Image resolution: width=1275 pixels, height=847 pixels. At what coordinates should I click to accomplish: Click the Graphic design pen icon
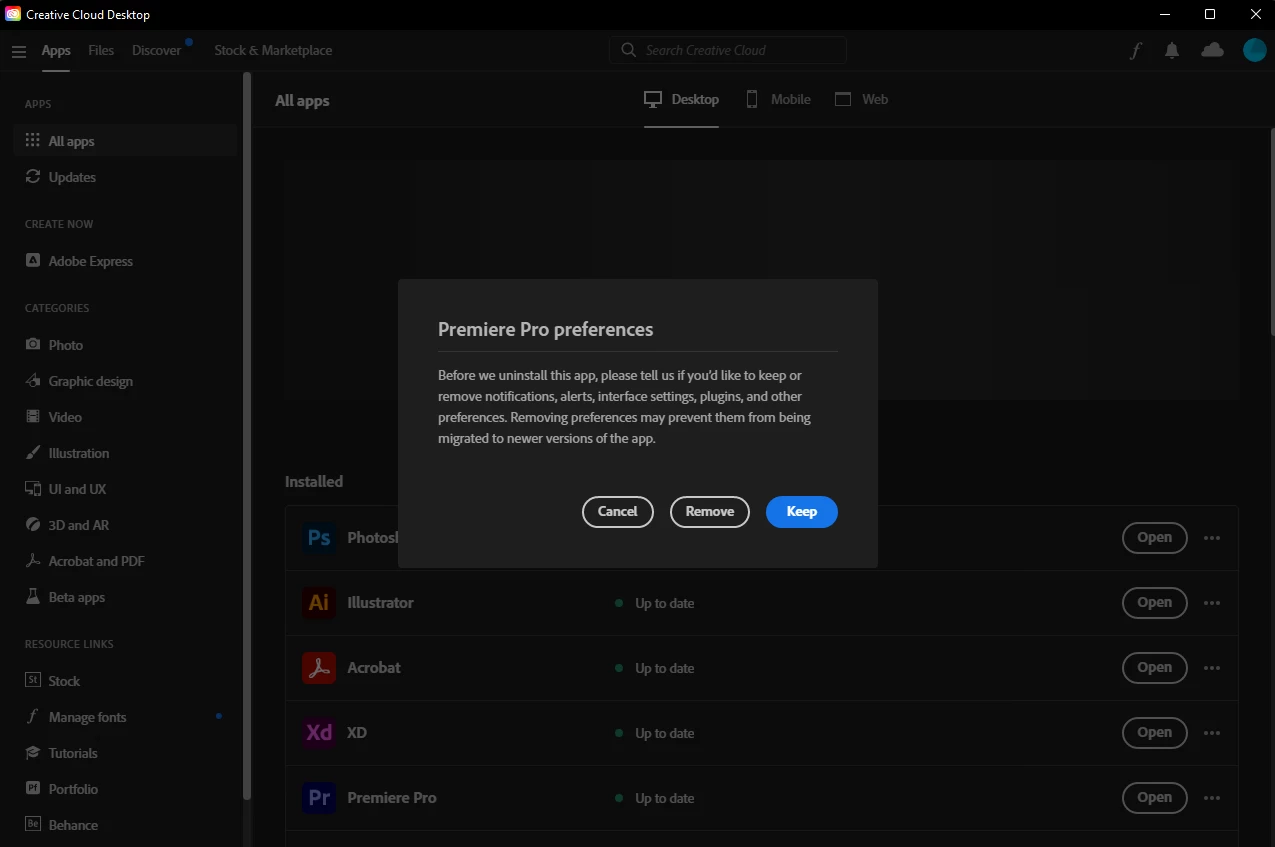tap(33, 381)
